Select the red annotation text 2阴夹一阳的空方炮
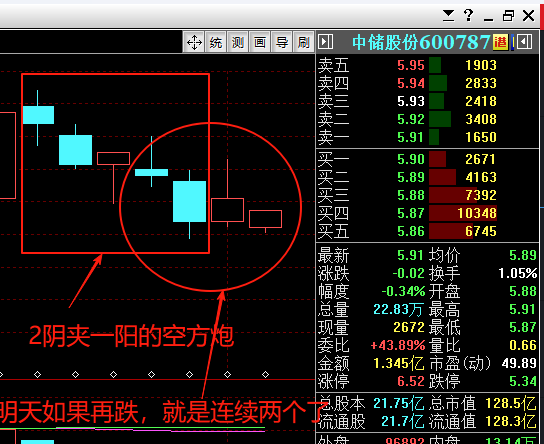The width and height of the screenshot is (544, 444). click(131, 336)
